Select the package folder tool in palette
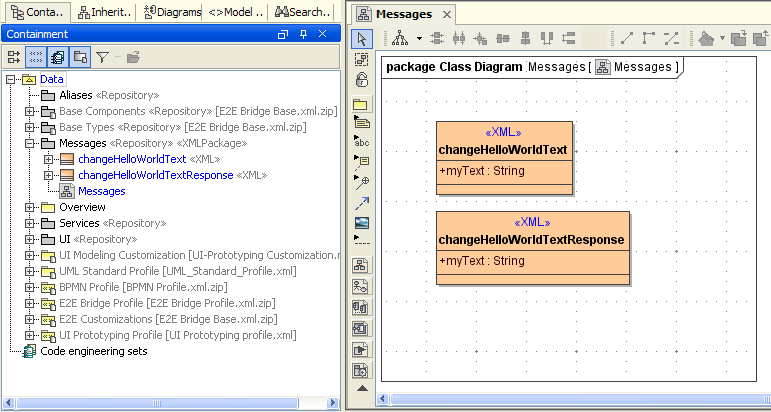The width and height of the screenshot is (771, 412). tap(362, 102)
